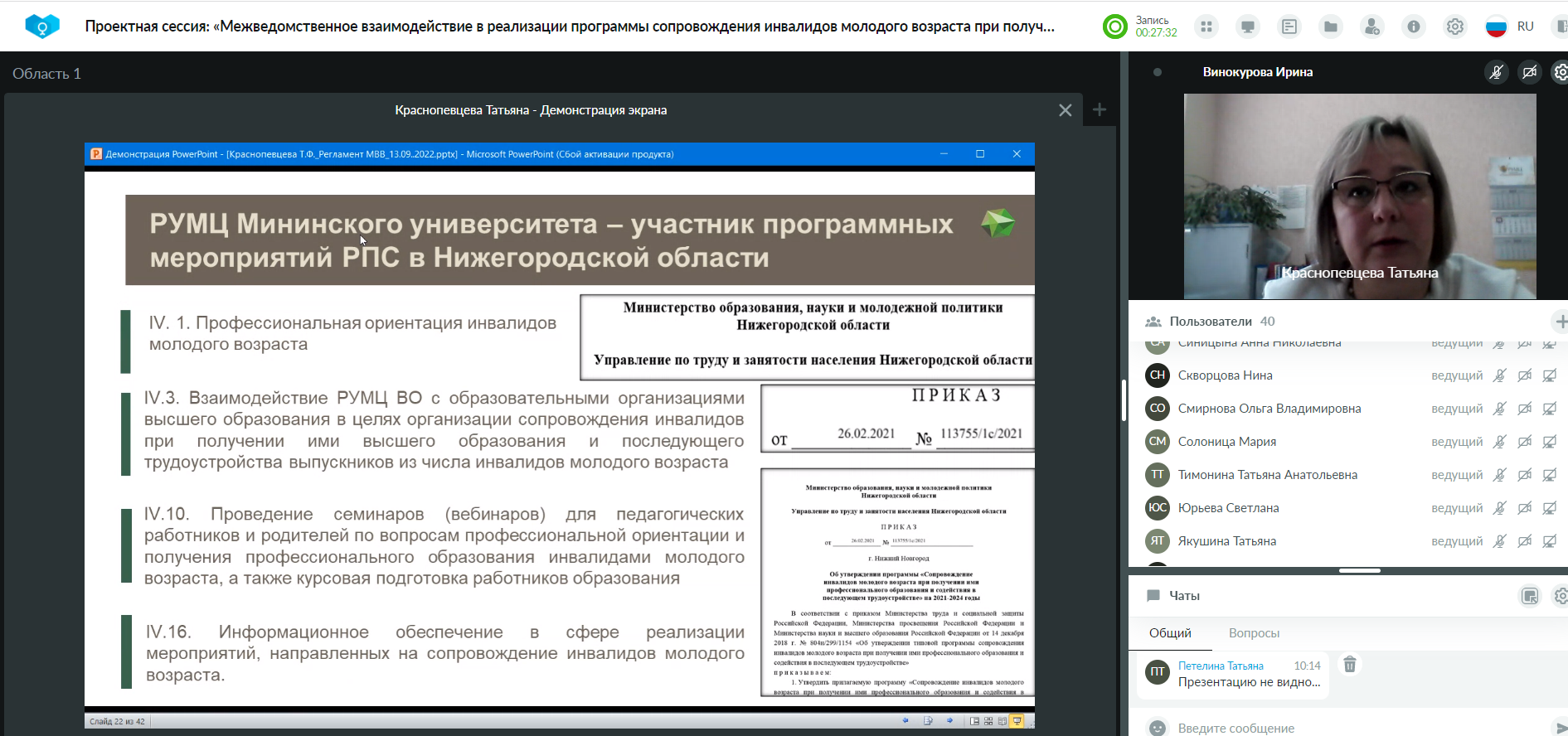Click Слайд 22 из 42 status text
The image size is (1568, 736).
tap(117, 722)
